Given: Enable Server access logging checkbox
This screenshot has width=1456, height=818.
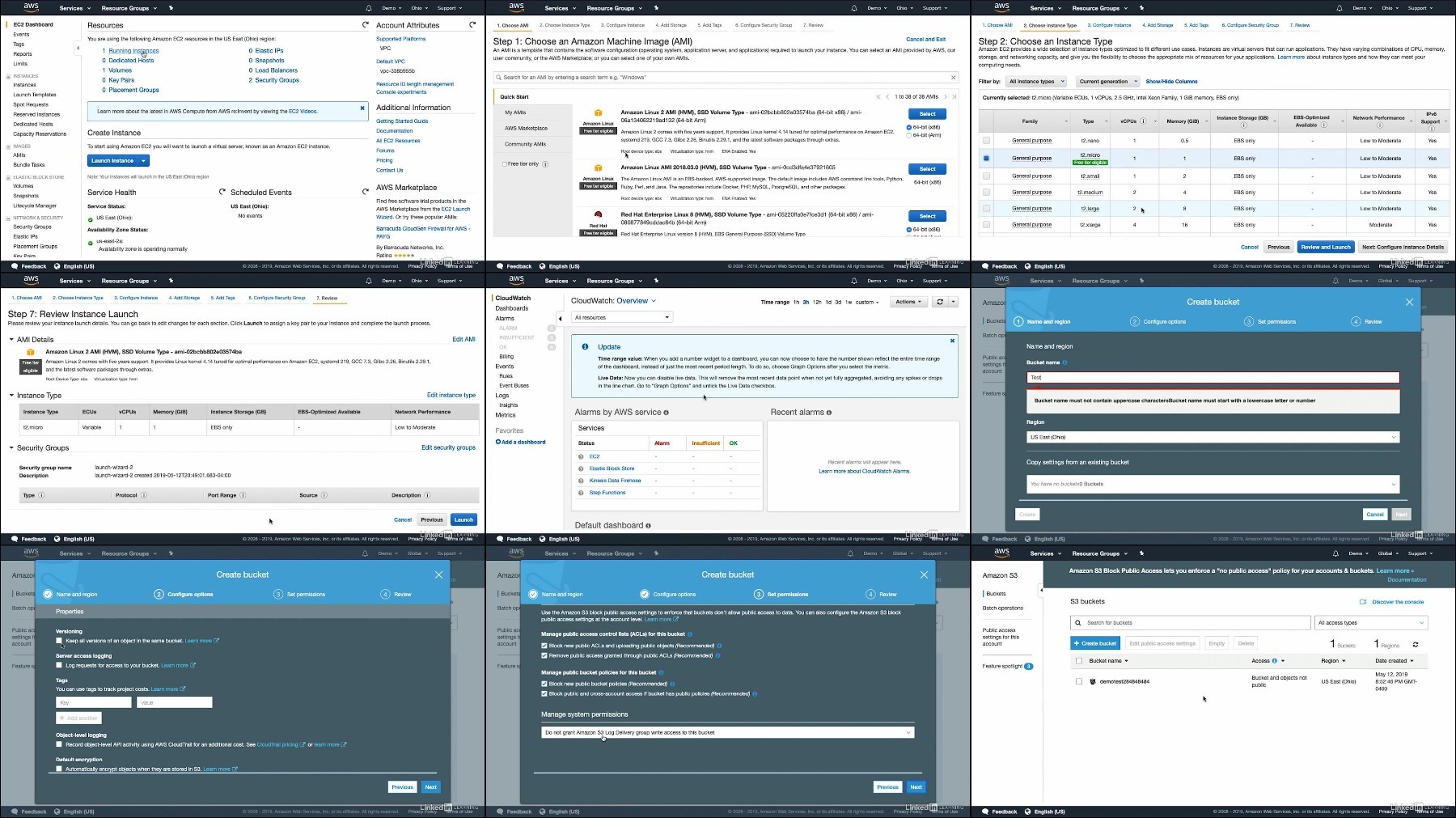Looking at the screenshot, I should (59, 665).
